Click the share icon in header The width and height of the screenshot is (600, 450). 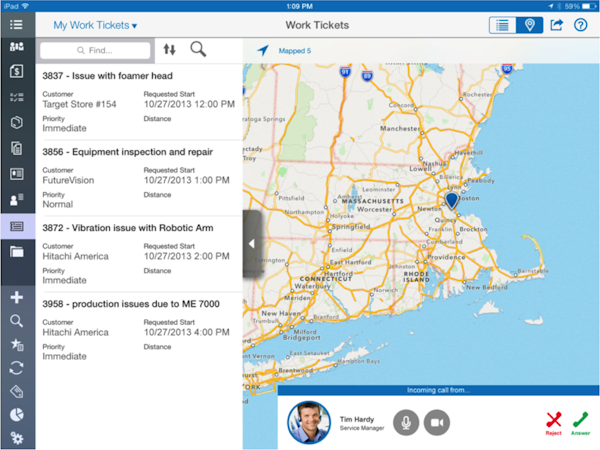pos(557,24)
